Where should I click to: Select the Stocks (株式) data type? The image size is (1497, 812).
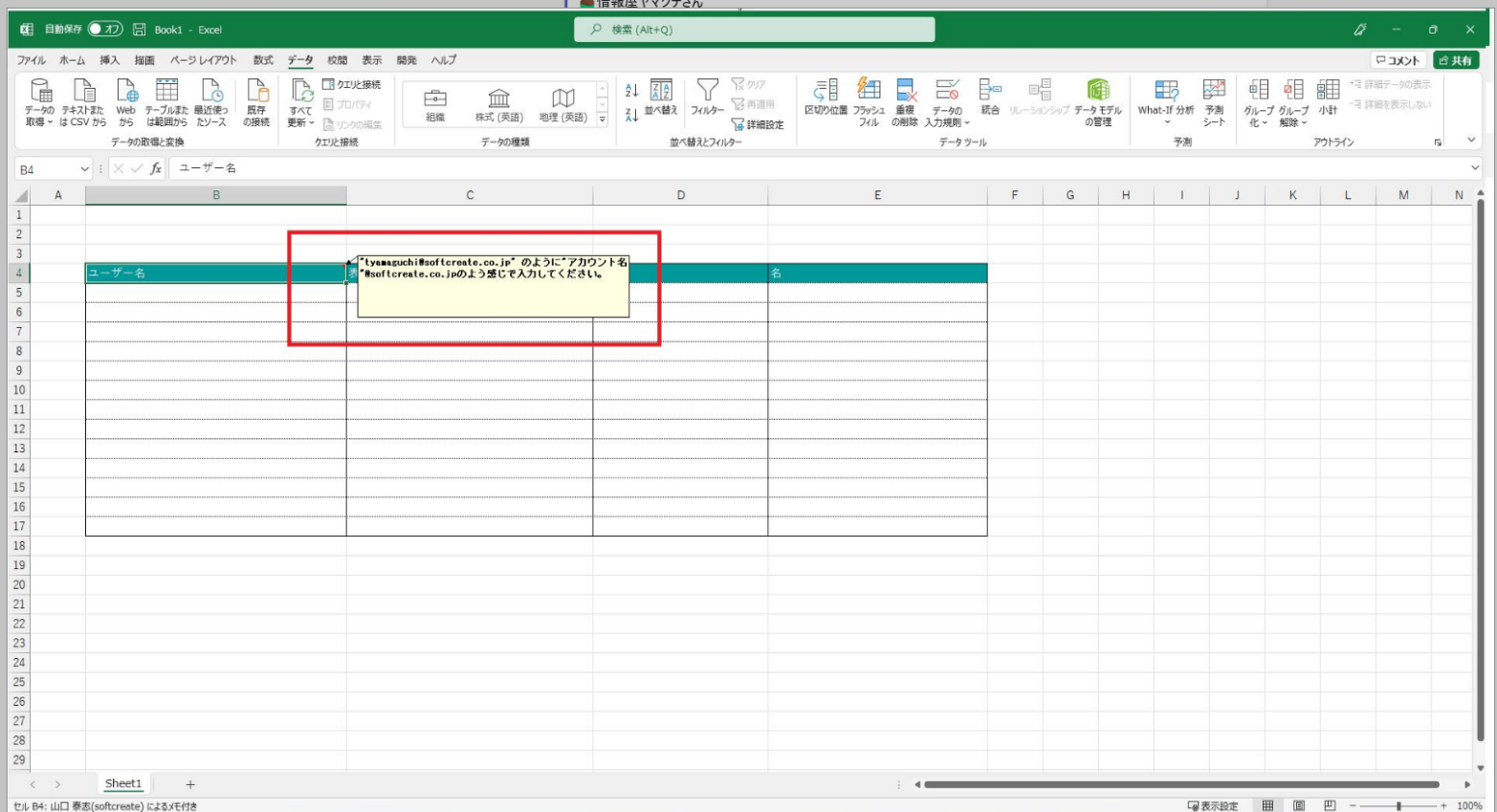click(x=499, y=104)
